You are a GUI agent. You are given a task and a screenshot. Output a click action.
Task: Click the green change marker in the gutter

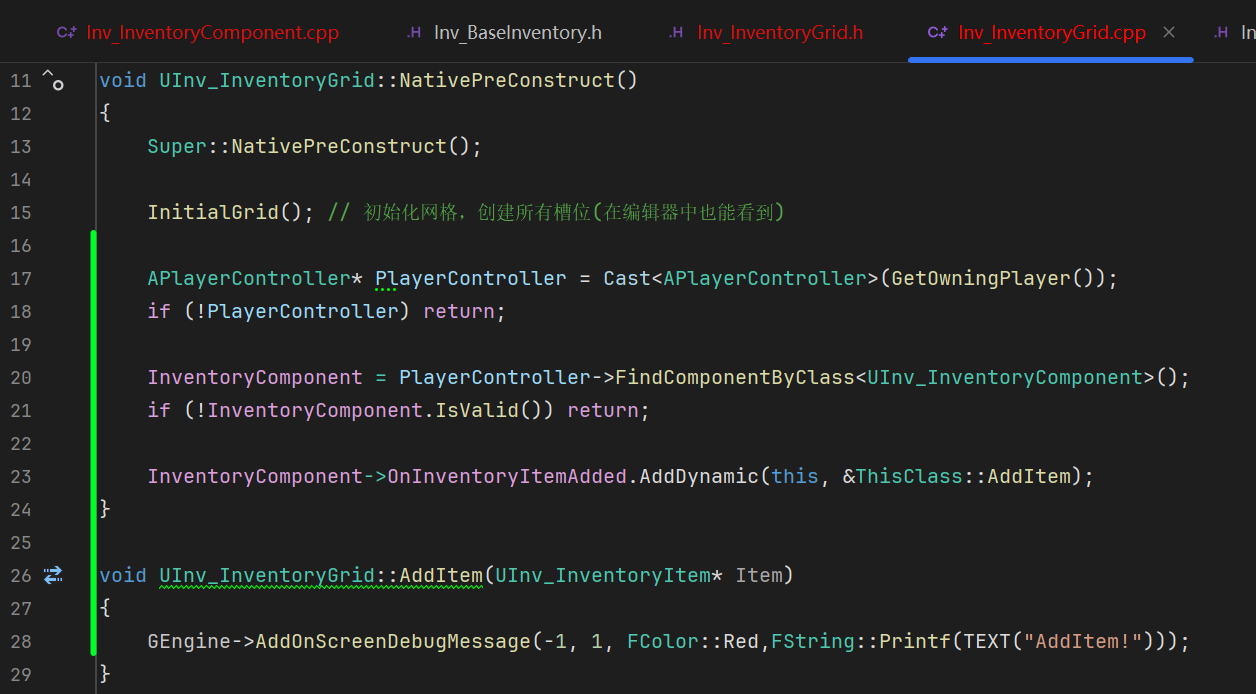[93, 442]
